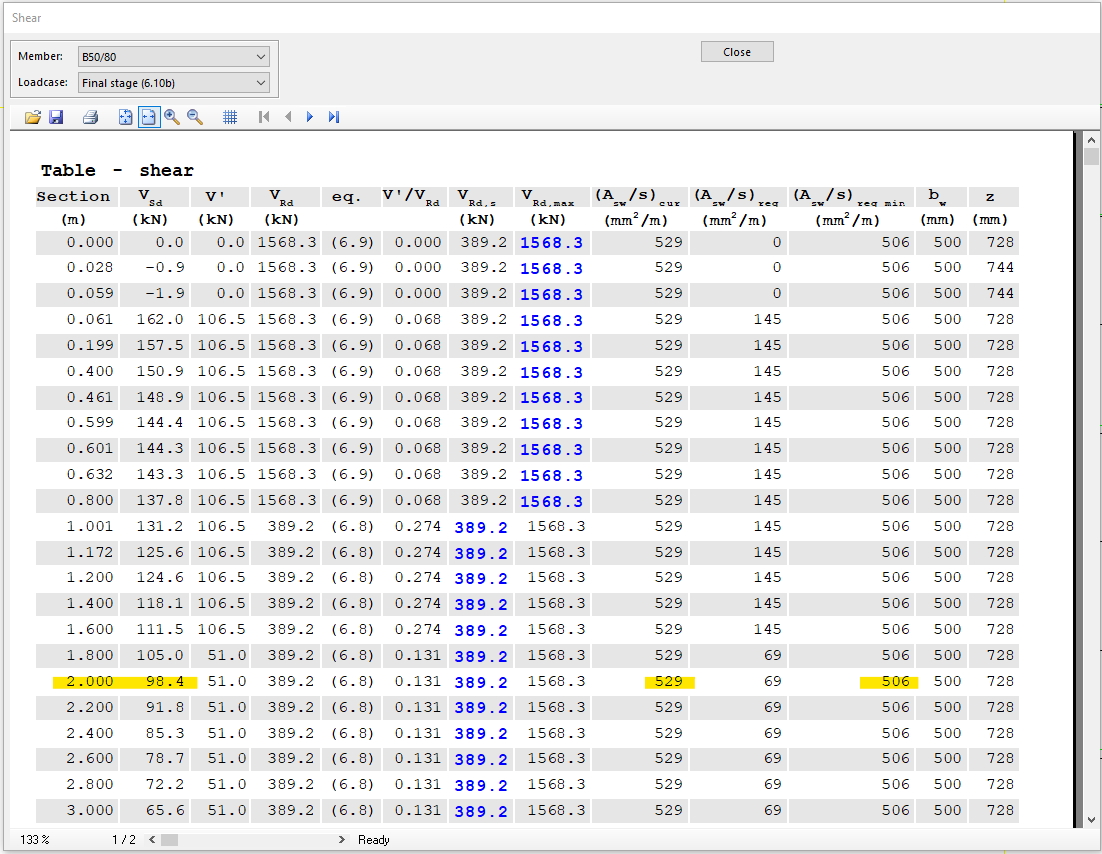Screen dimensions: 1102x854
Task: Click the vertical scrollbar down arrow
Action: [1091, 820]
